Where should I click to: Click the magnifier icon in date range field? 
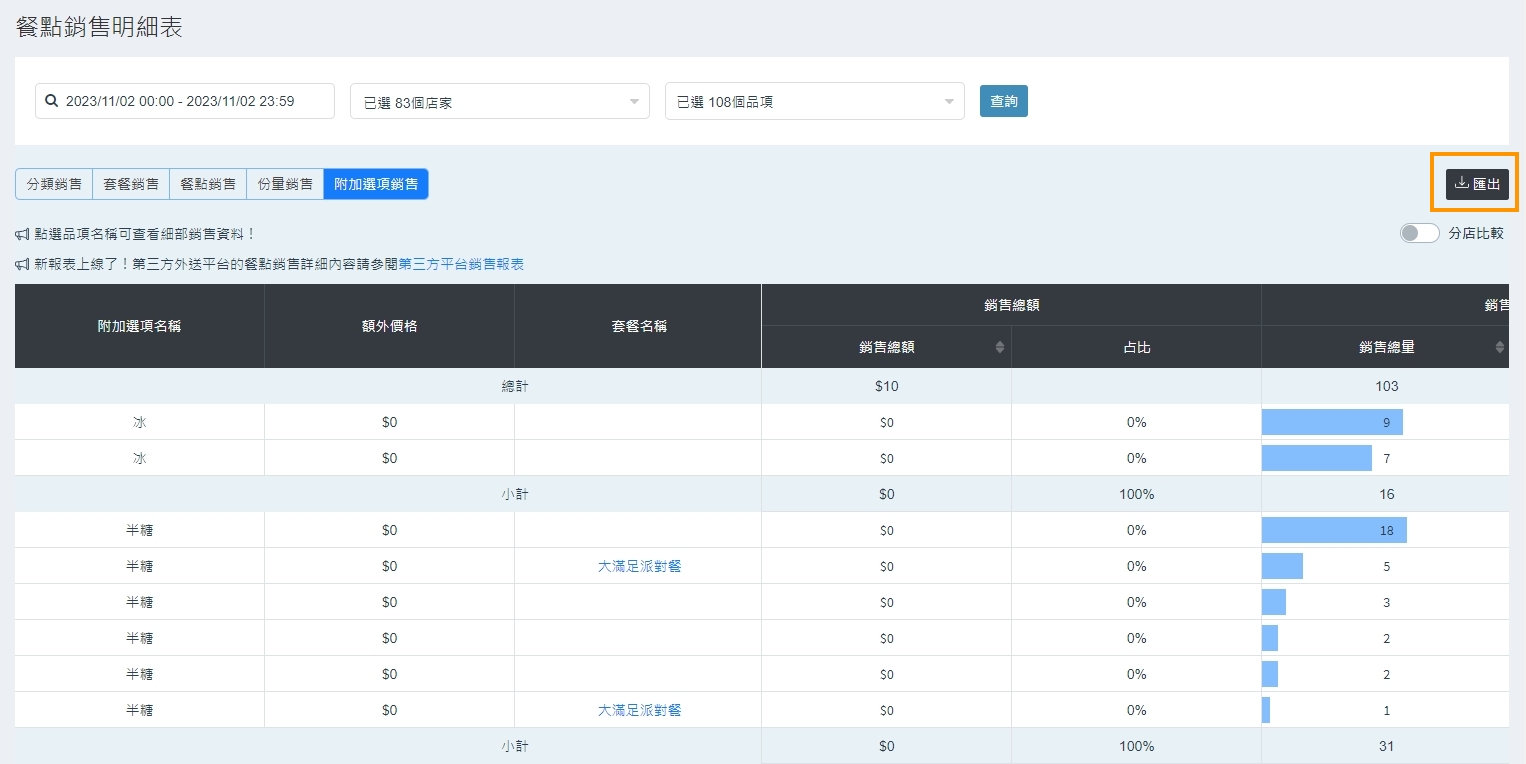coord(52,101)
